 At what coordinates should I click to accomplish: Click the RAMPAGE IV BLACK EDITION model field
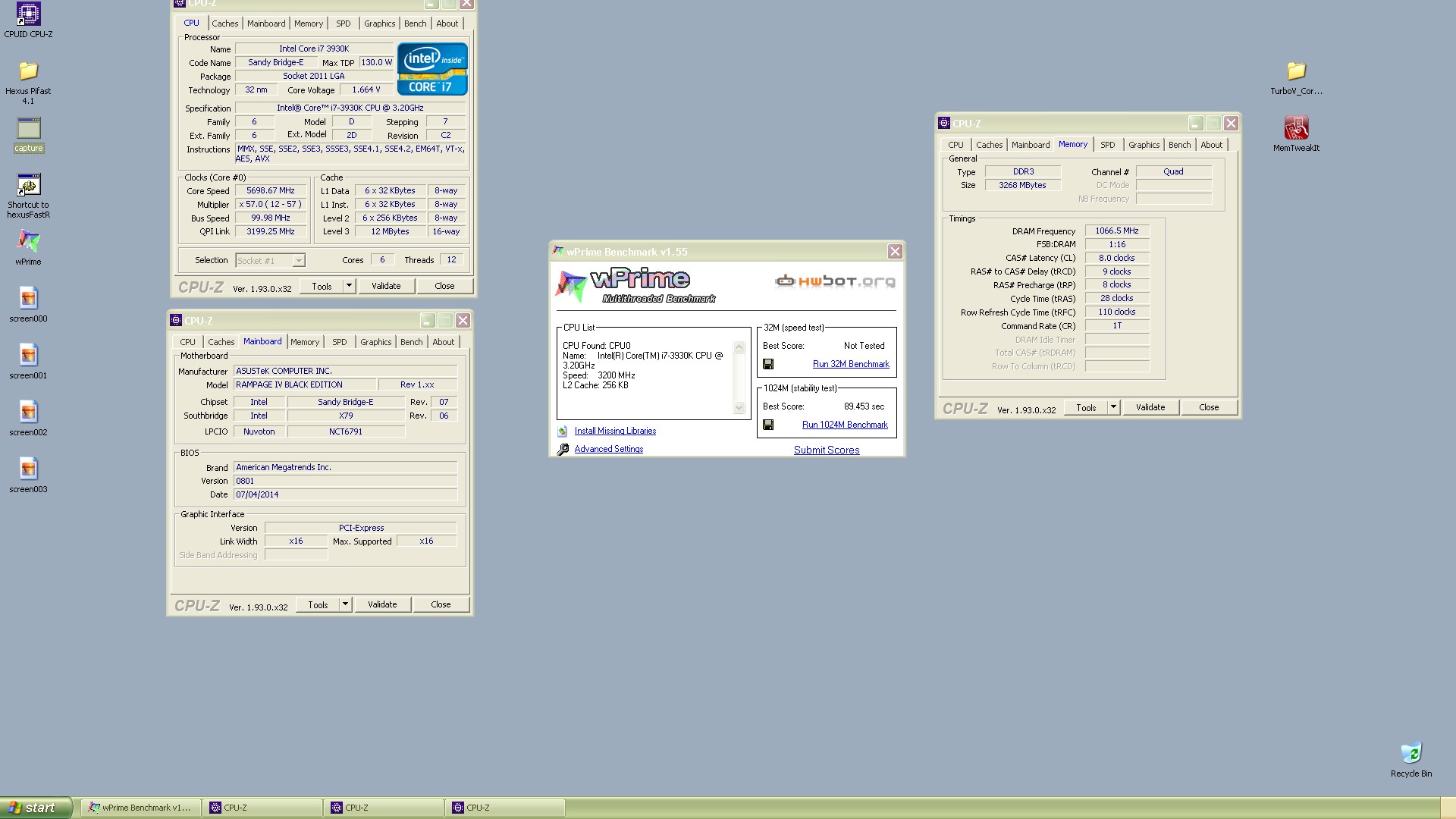pyautogui.click(x=305, y=384)
